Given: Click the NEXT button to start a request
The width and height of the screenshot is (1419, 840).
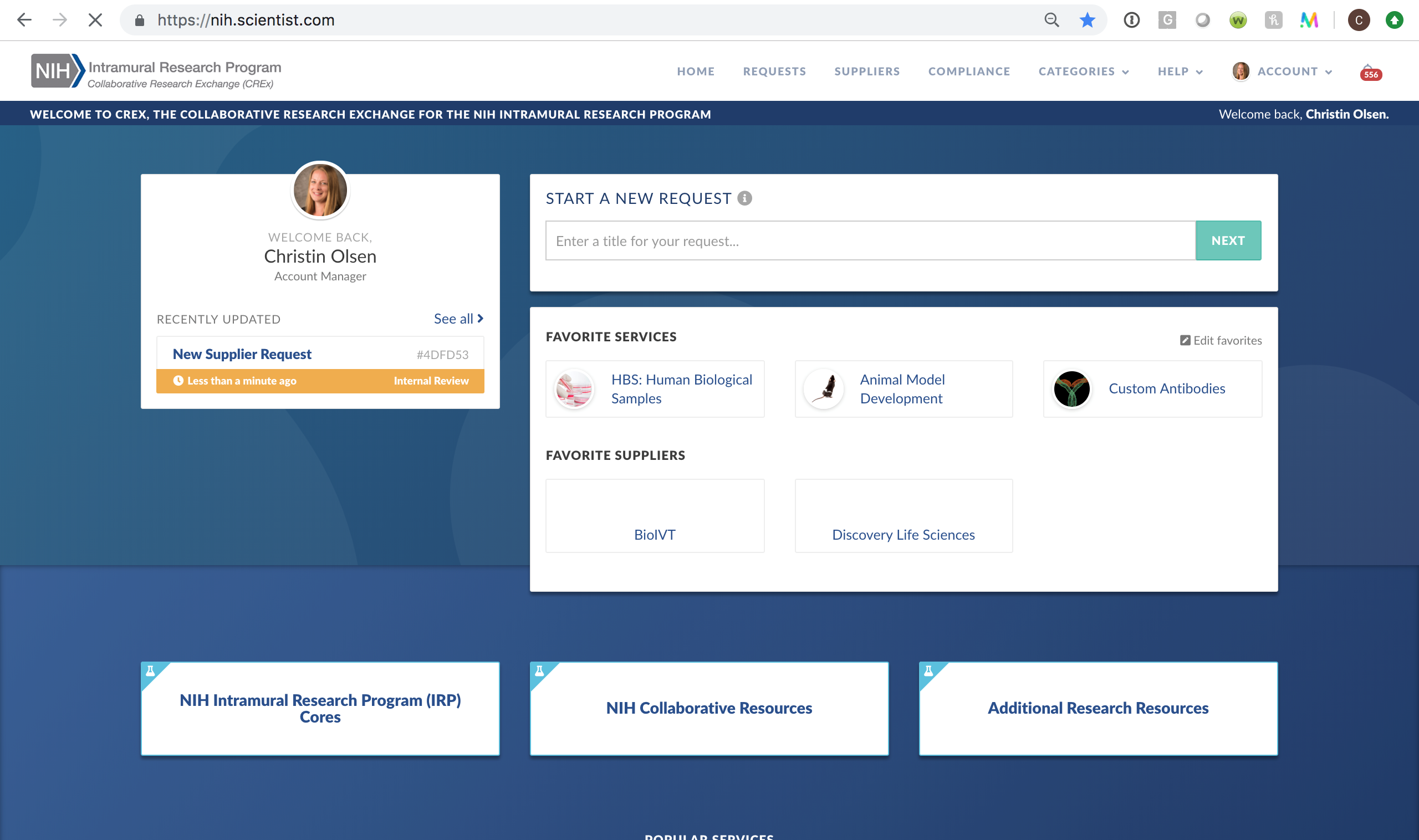Looking at the screenshot, I should point(1228,240).
